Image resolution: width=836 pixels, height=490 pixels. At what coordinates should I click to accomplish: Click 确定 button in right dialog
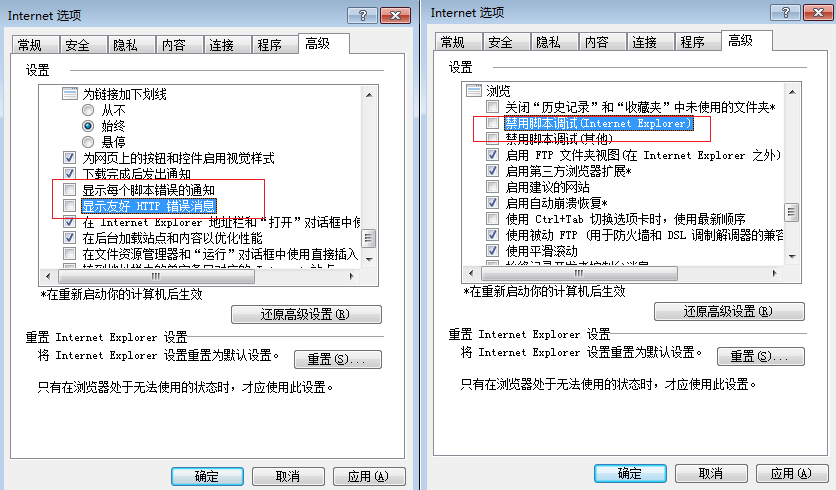point(630,473)
